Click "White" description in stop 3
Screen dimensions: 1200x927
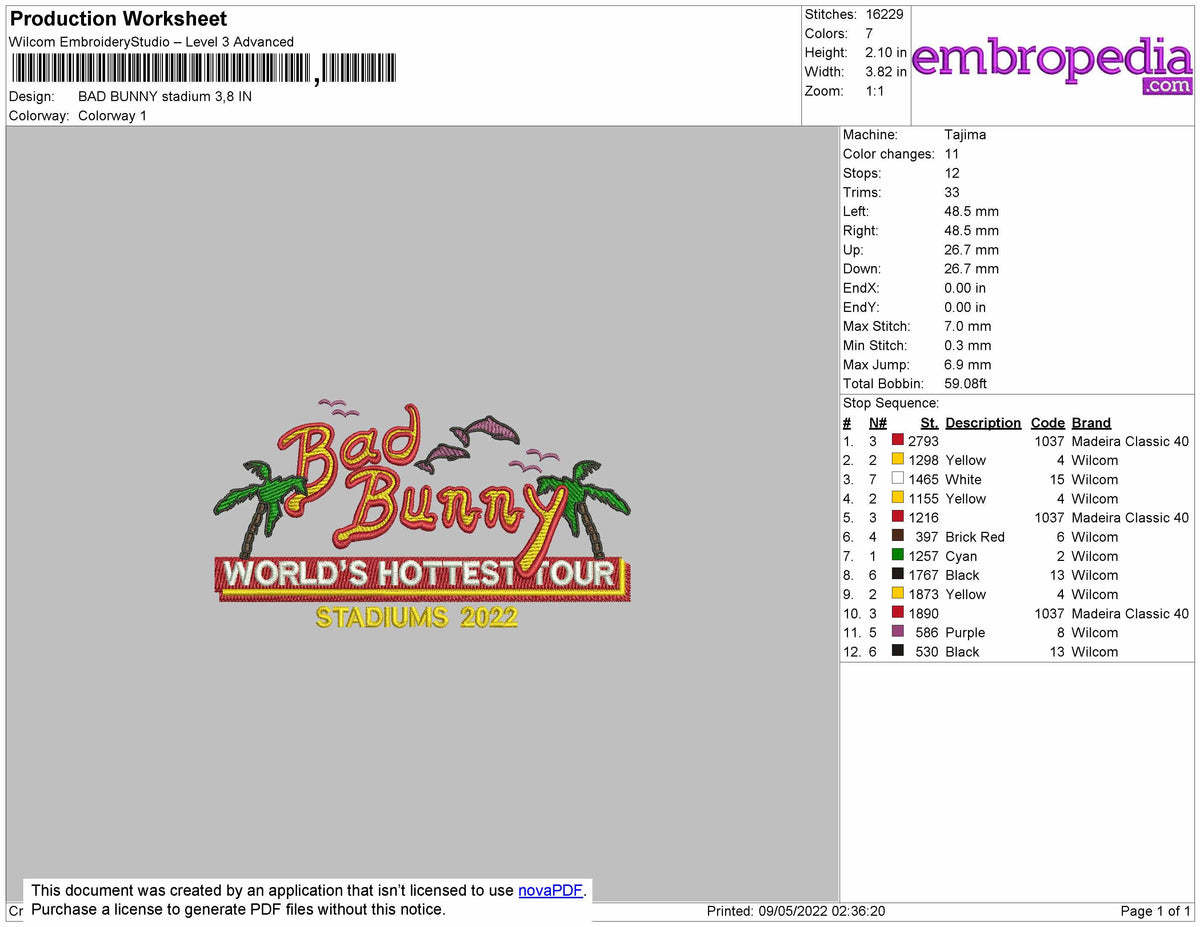point(963,480)
